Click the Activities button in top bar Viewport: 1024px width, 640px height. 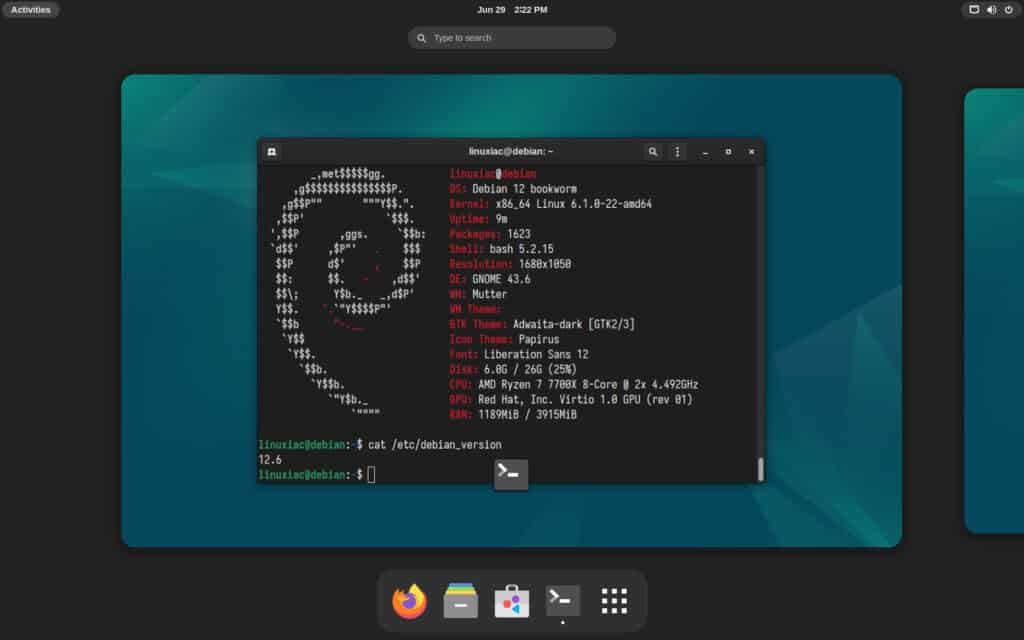[x=30, y=10]
